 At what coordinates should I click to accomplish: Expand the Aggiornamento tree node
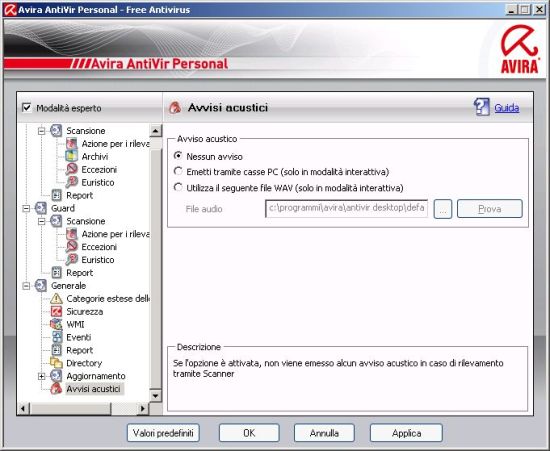click(42, 376)
